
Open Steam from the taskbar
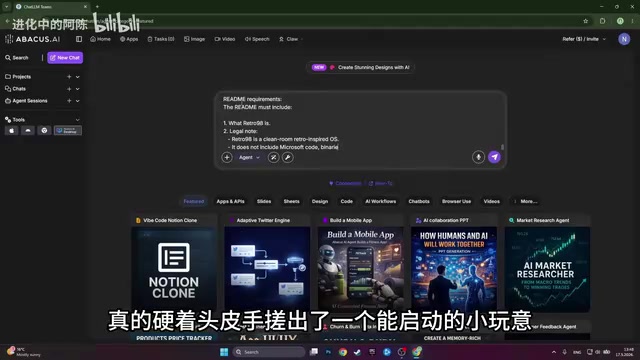[x=358, y=352]
